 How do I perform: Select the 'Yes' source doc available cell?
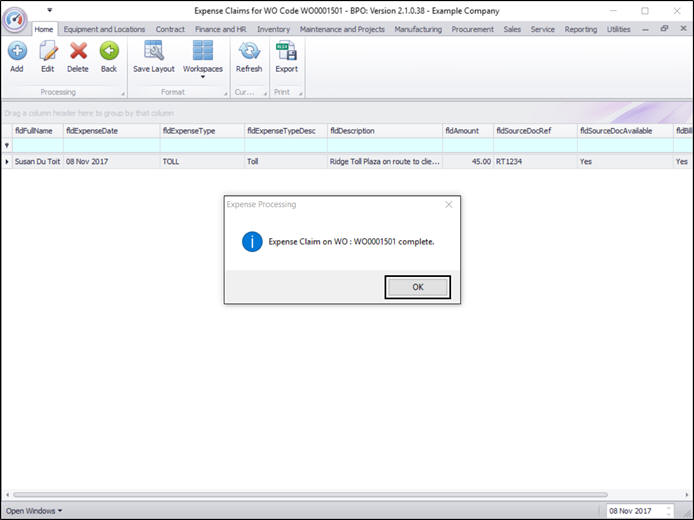coord(625,162)
